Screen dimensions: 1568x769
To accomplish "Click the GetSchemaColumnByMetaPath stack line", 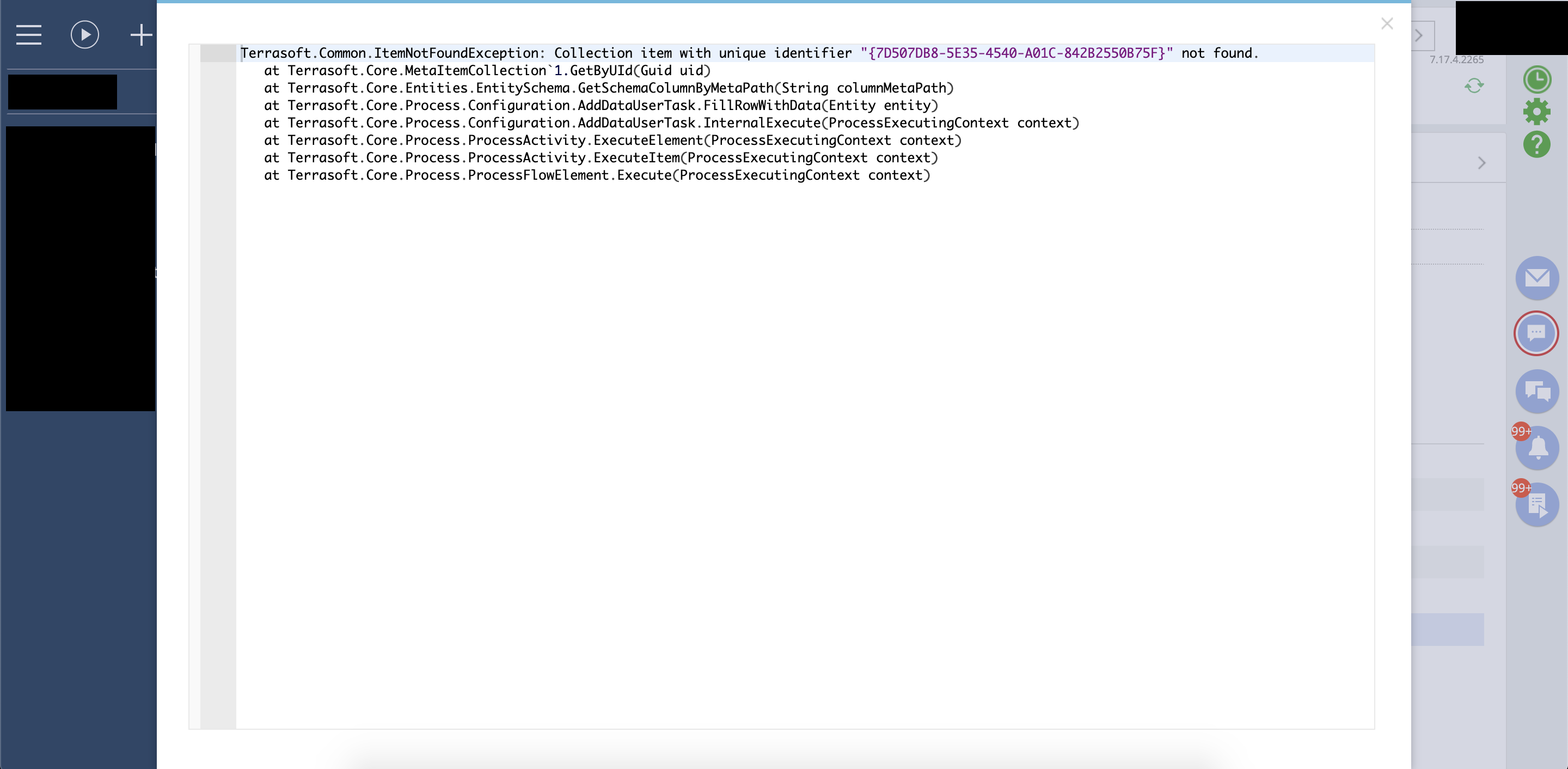I will pyautogui.click(x=609, y=88).
